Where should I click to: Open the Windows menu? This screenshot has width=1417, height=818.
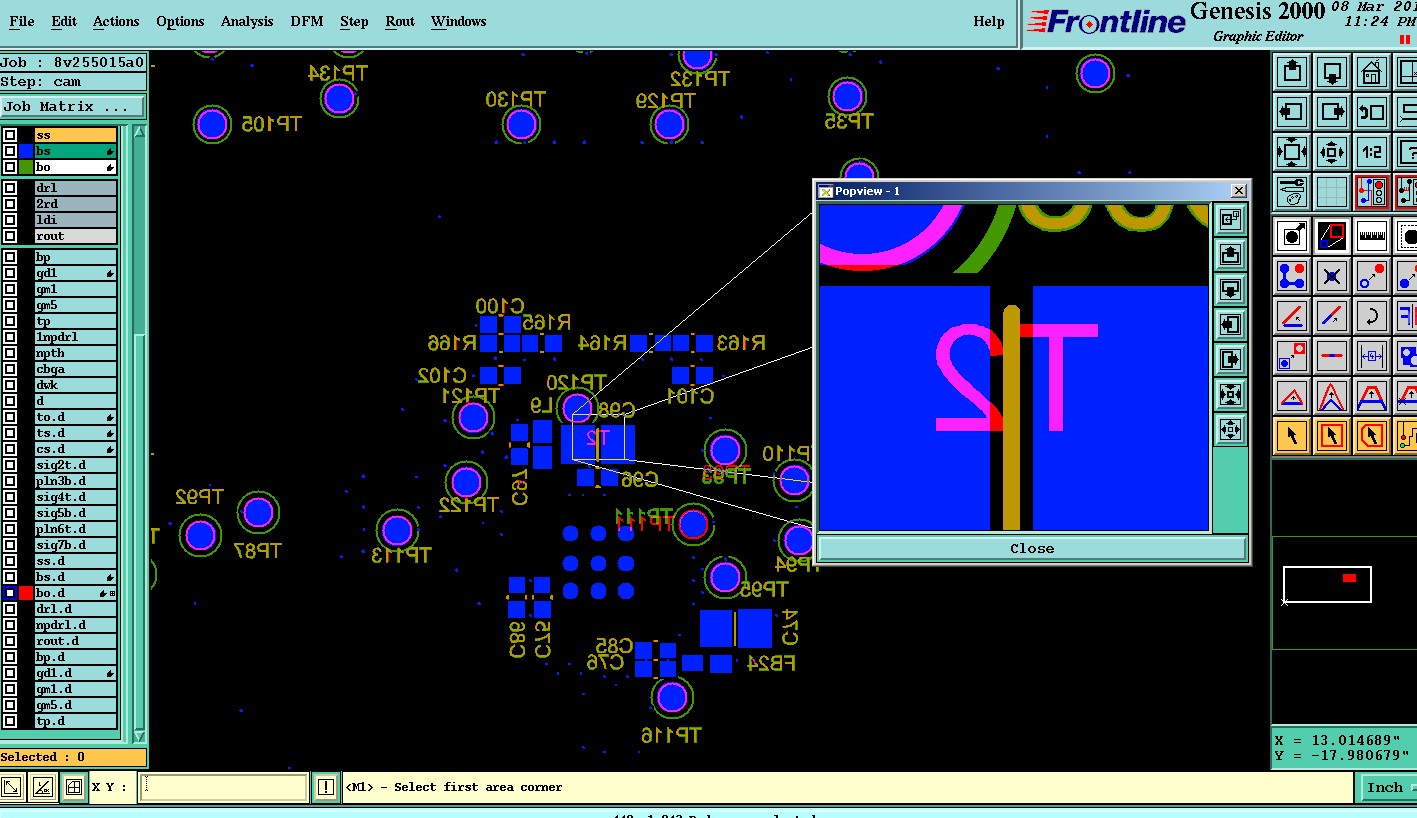pos(459,21)
